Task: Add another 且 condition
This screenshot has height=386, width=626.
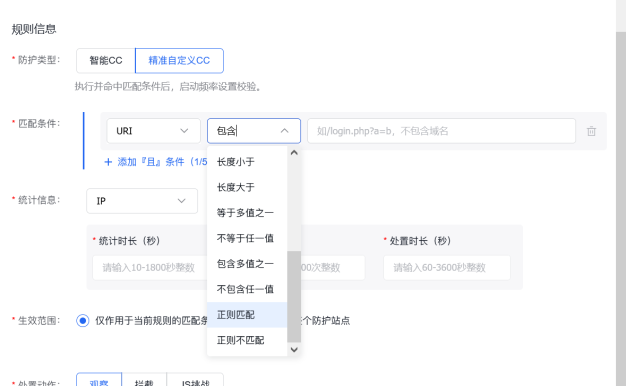Action: pos(156,162)
